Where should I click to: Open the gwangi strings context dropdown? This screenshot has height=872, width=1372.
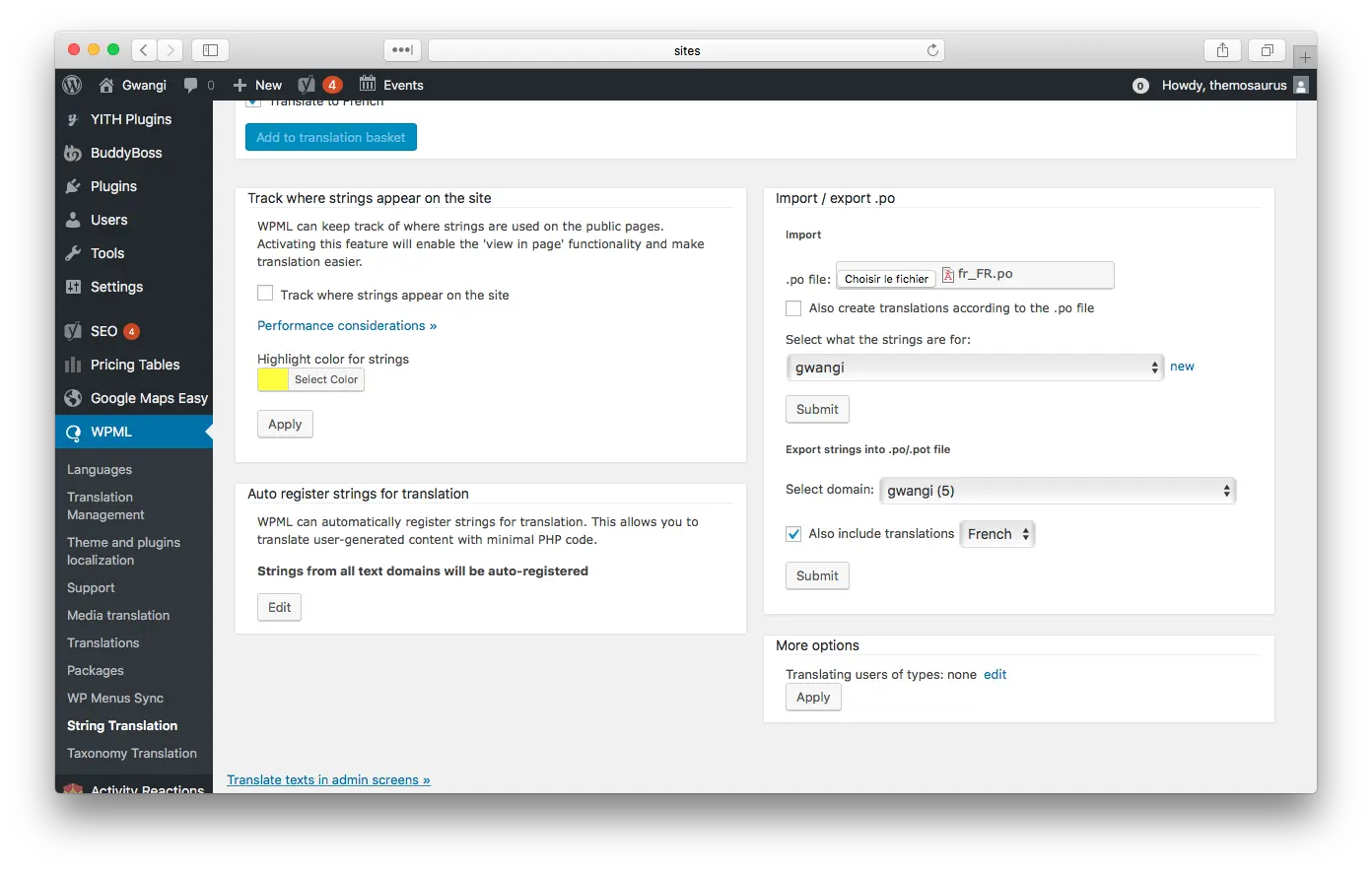[x=975, y=368]
